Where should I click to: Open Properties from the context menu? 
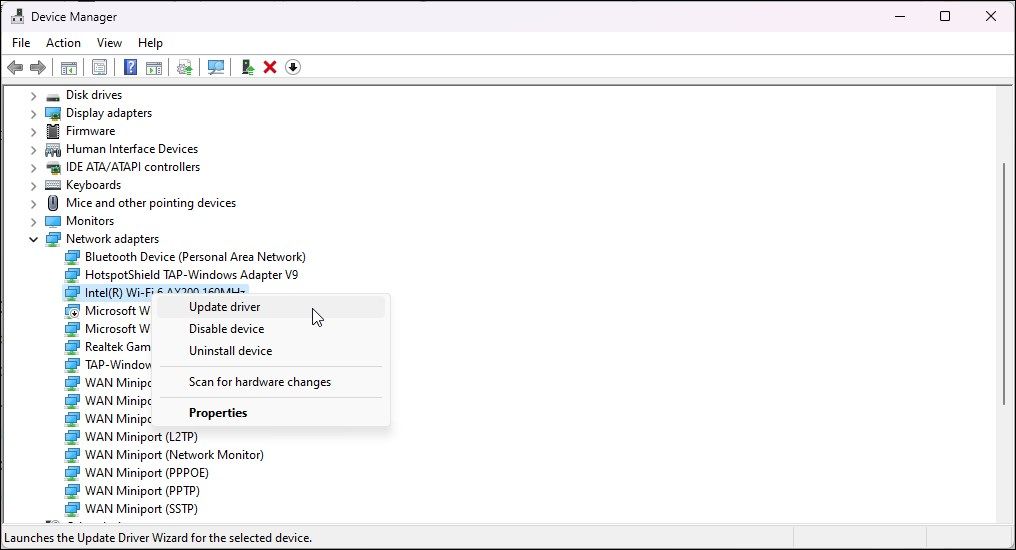coord(271,413)
